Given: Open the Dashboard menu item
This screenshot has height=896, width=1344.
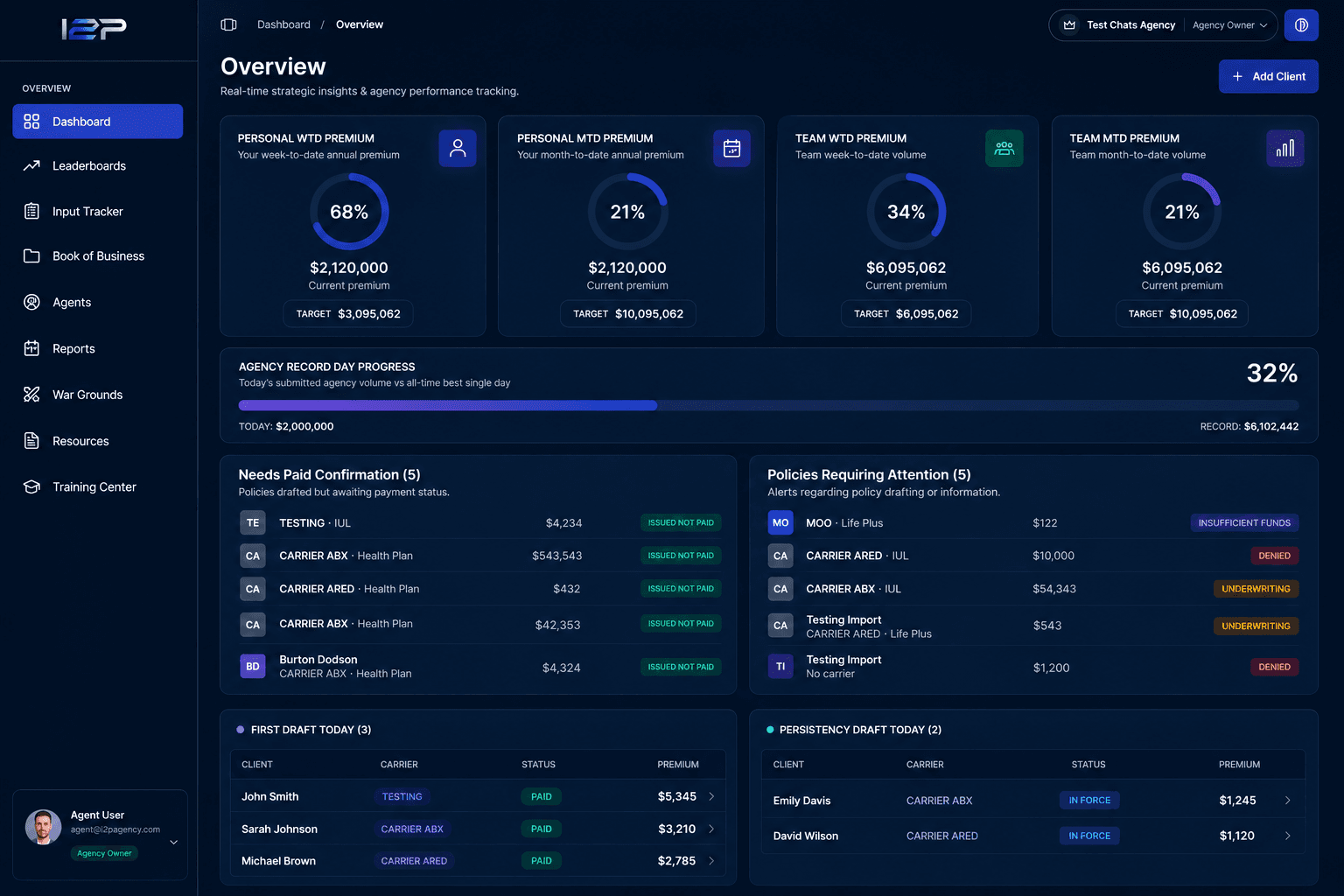Looking at the screenshot, I should (98, 122).
